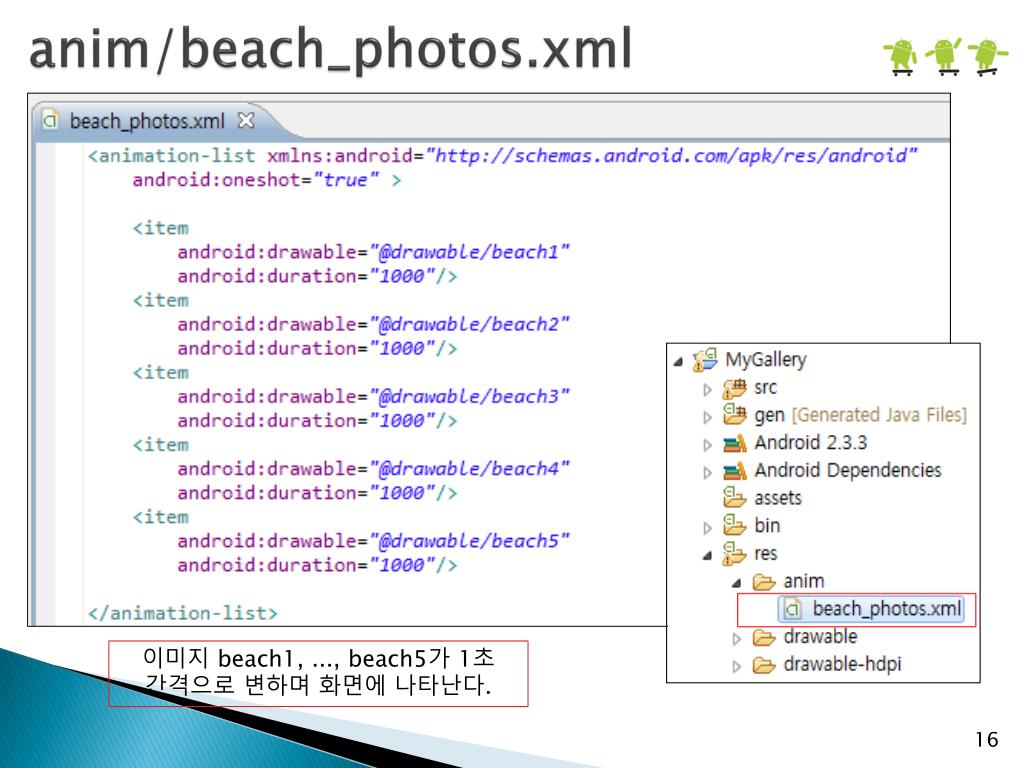The image size is (1024, 768).
Task: Select beach_photos.xml in the project tree
Action: (x=871, y=609)
